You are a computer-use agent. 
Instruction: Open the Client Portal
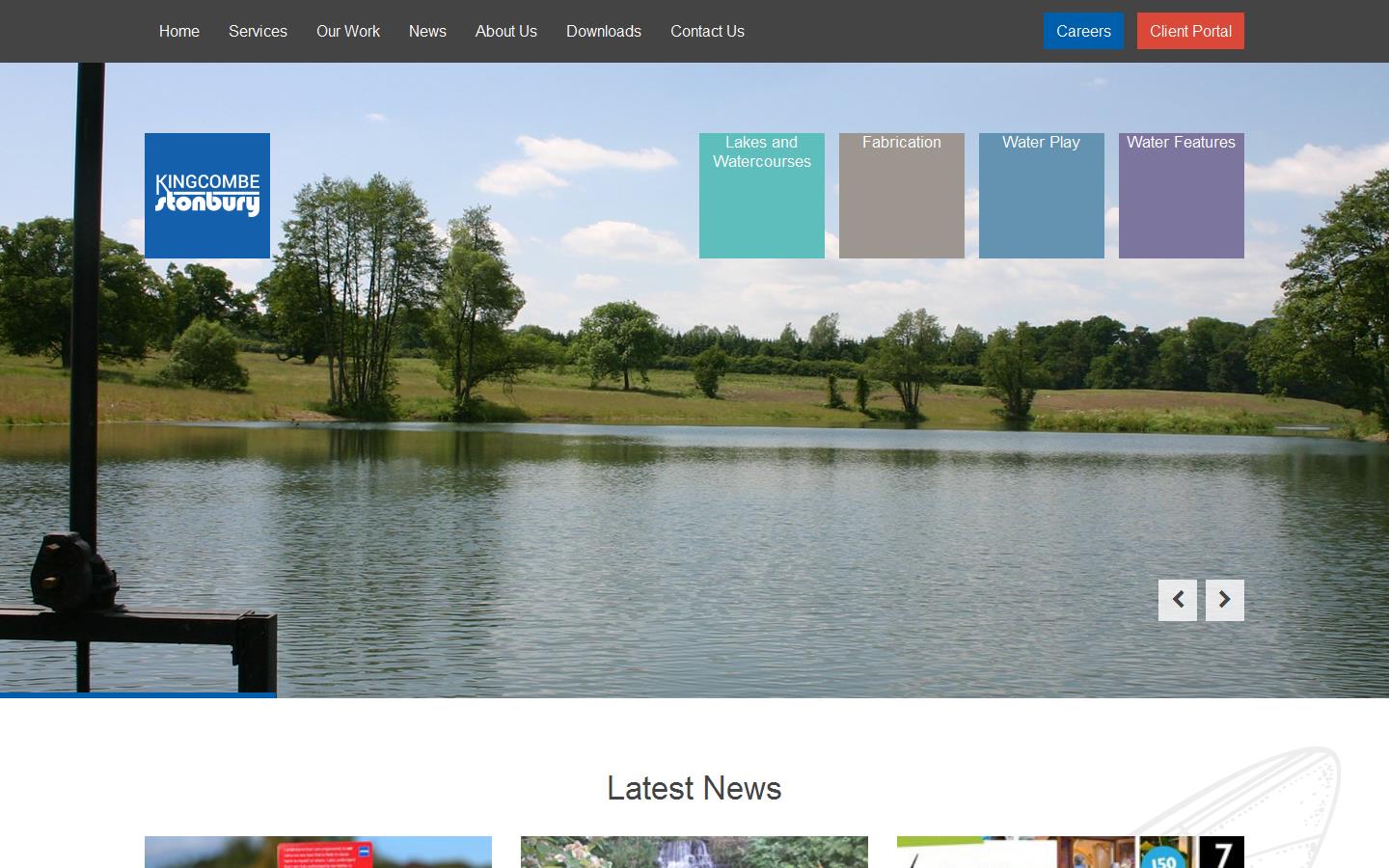pyautogui.click(x=1190, y=31)
